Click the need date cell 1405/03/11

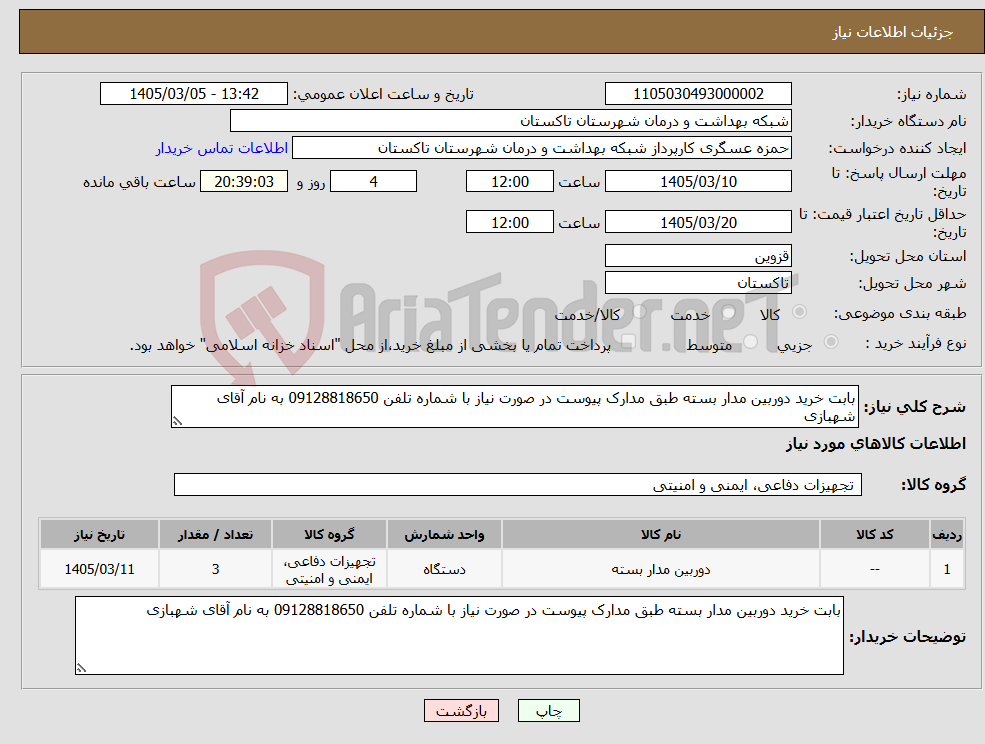pos(99,569)
